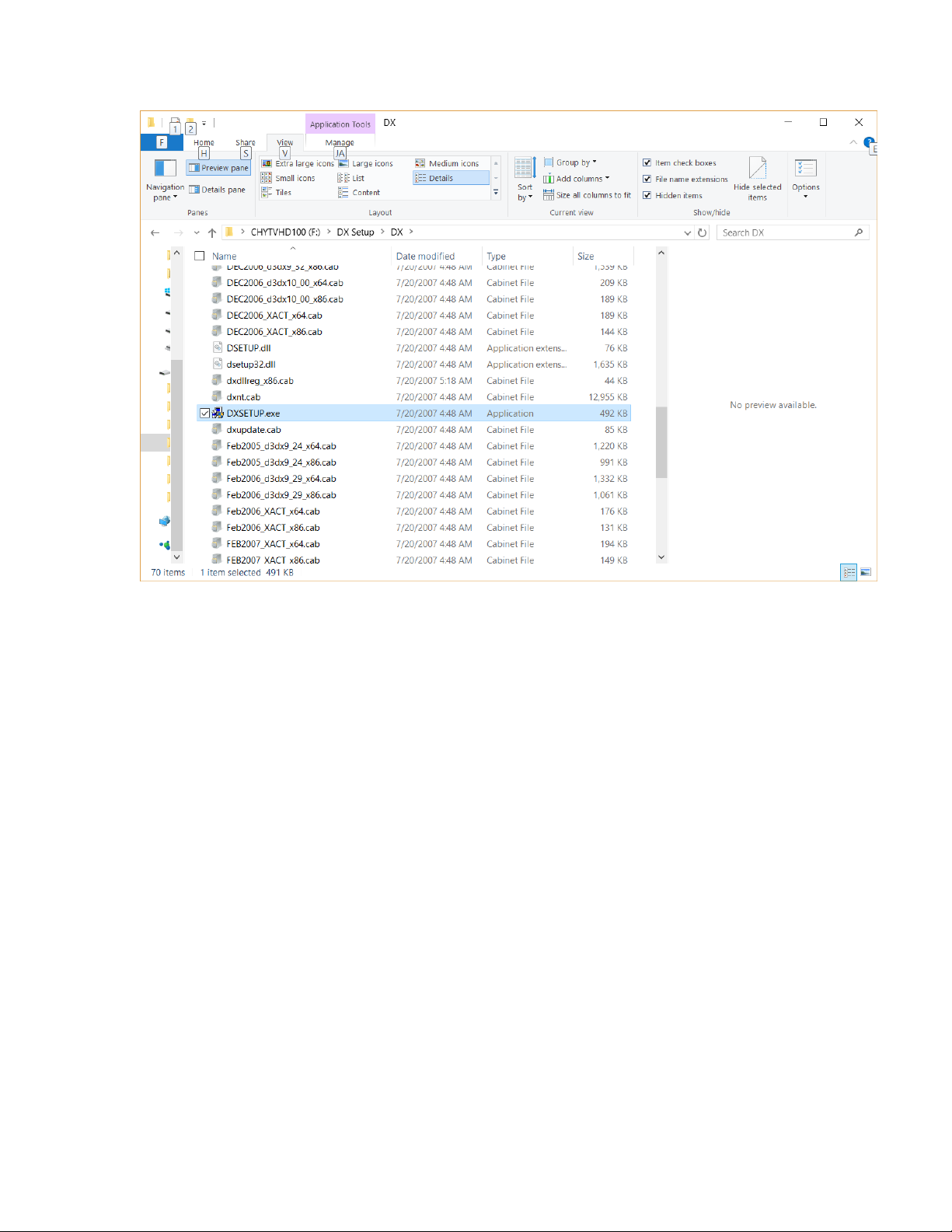Click the Application Tools contextual tab

point(340,124)
